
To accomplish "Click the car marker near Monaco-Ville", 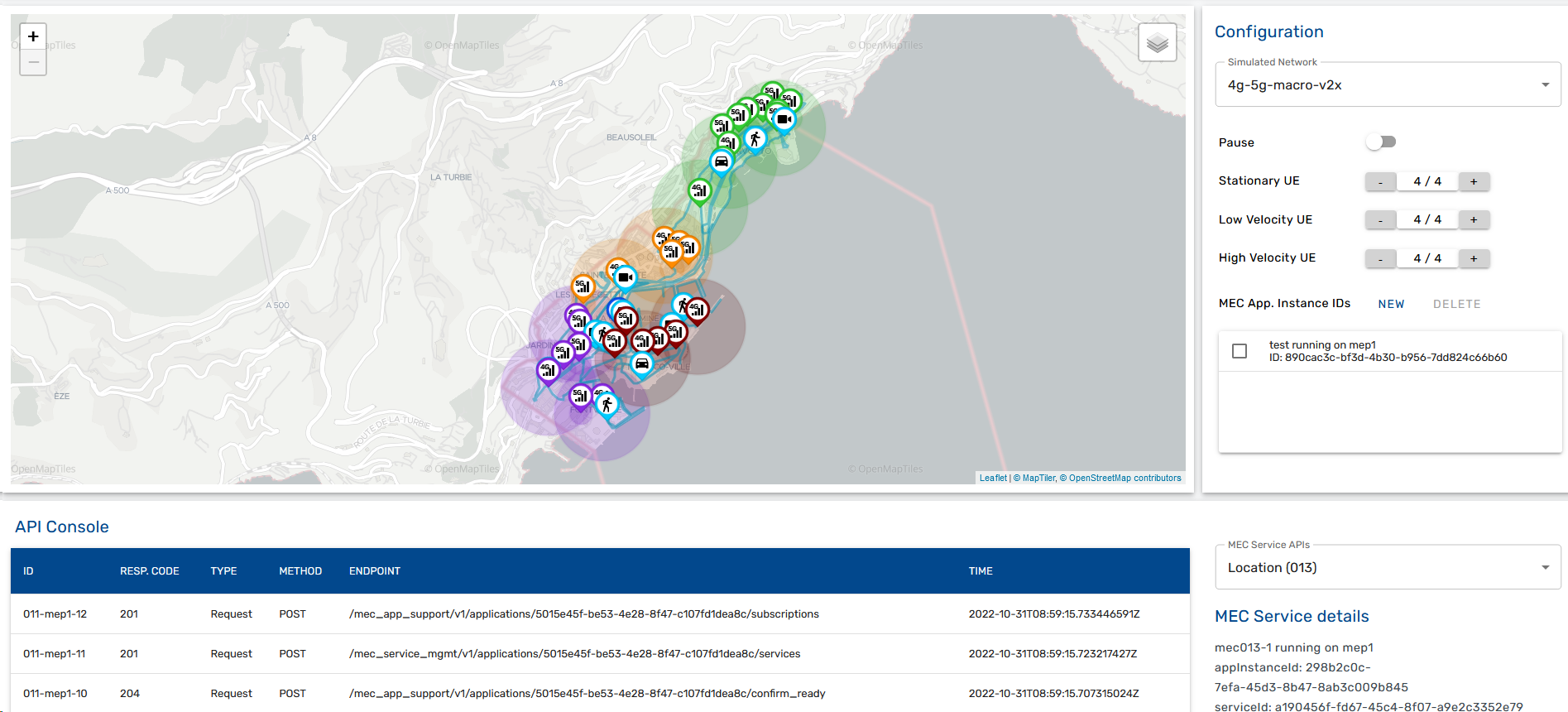I will (641, 363).
